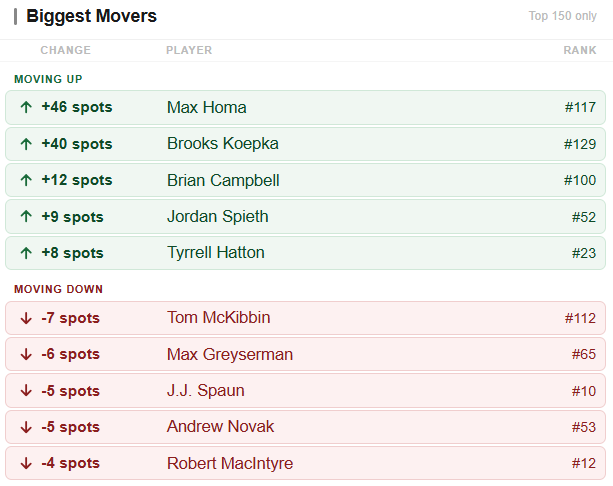Select Max Greyserman in moving down list
The height and width of the screenshot is (486, 613).
230,354
